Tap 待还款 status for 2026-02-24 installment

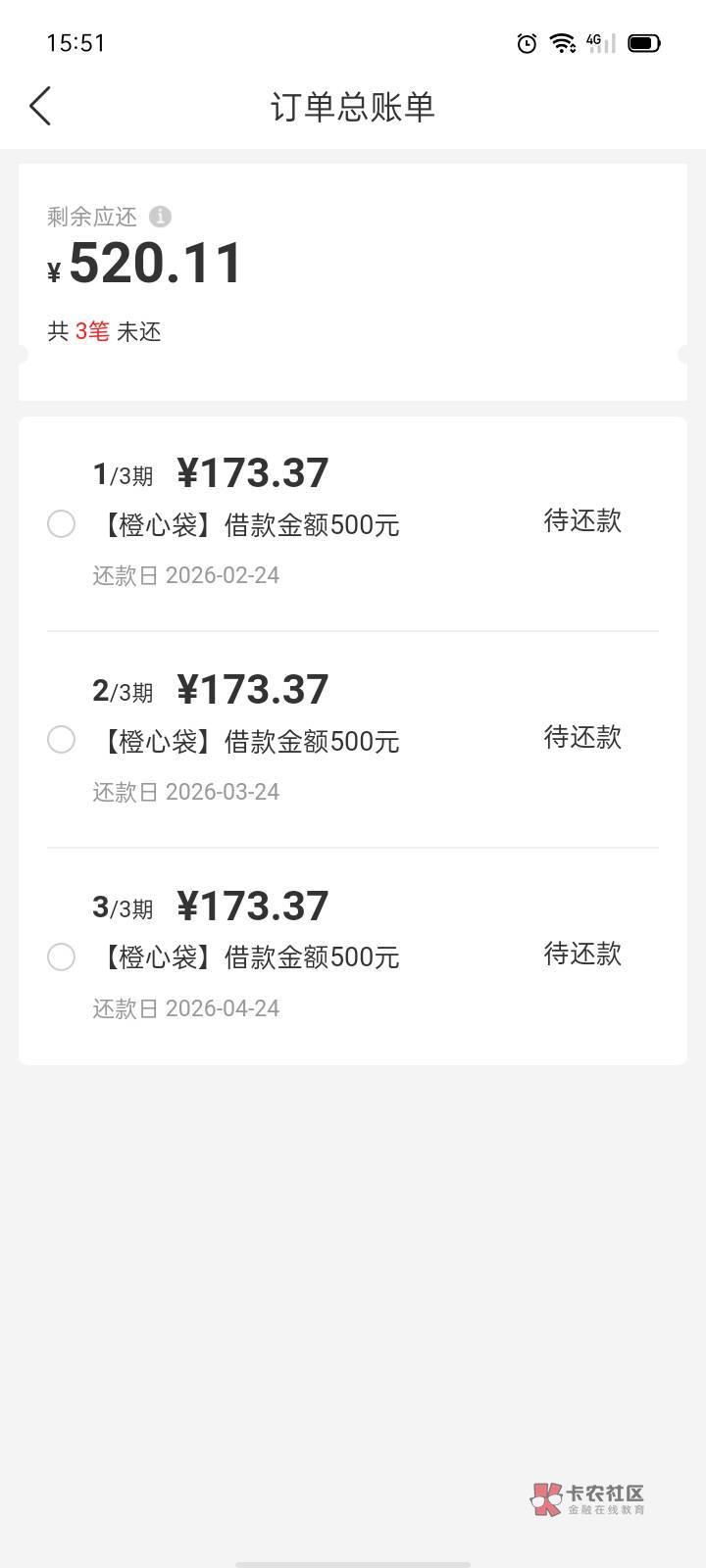point(582,520)
